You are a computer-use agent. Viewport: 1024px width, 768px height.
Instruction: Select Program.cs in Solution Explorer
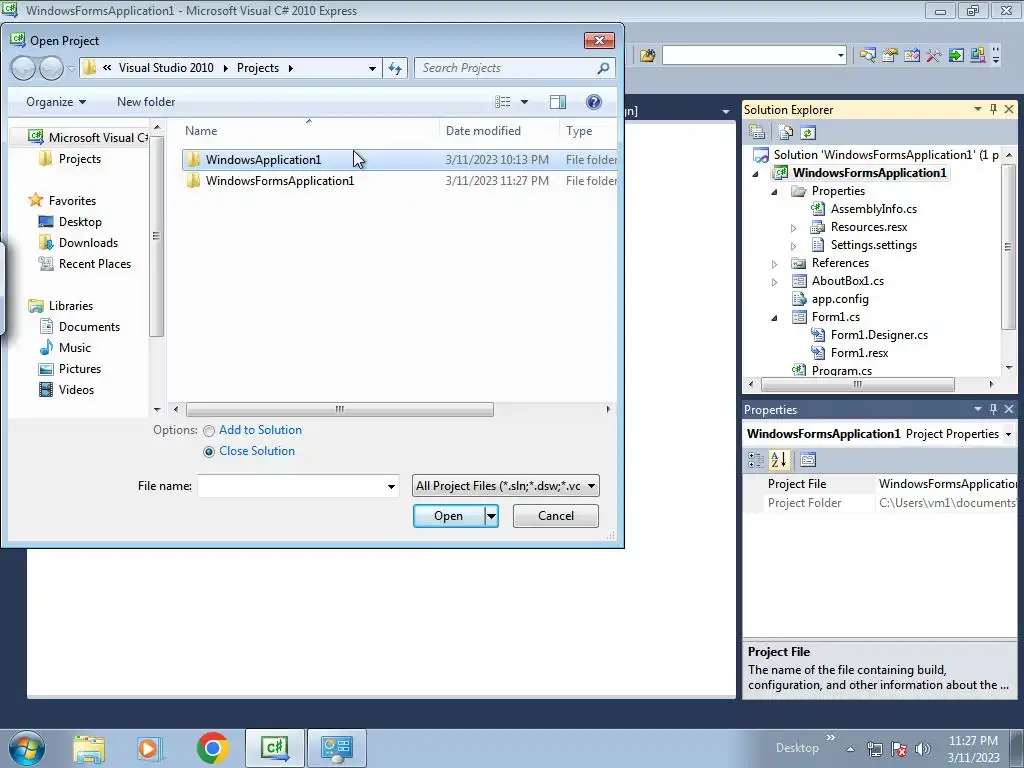click(x=841, y=370)
